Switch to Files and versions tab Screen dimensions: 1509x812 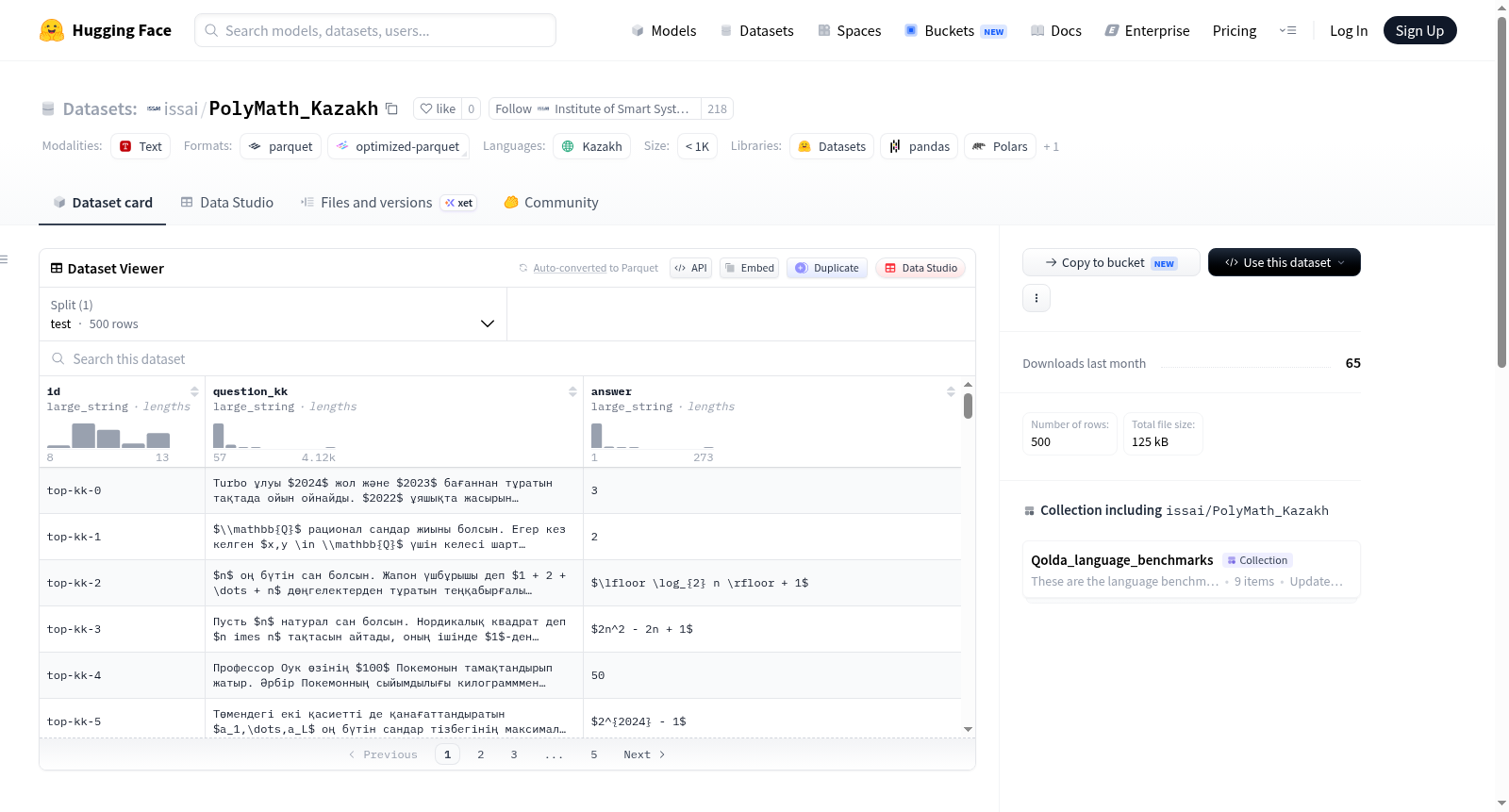click(x=389, y=202)
